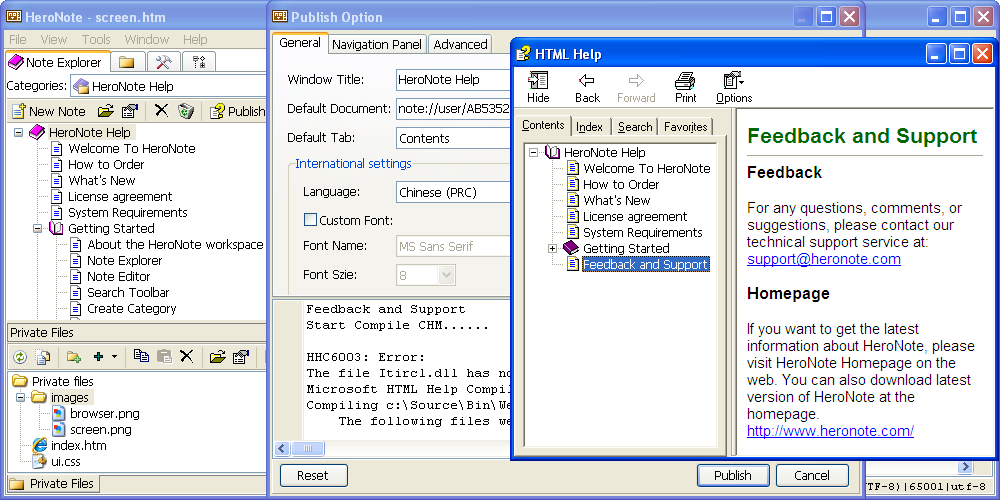Click the Default Document input field
This screenshot has height=500, width=1000.
click(x=453, y=109)
